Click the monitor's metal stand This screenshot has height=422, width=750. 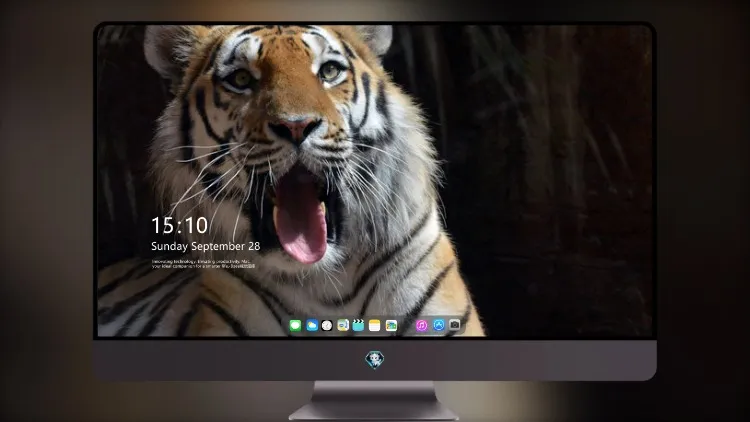374,400
